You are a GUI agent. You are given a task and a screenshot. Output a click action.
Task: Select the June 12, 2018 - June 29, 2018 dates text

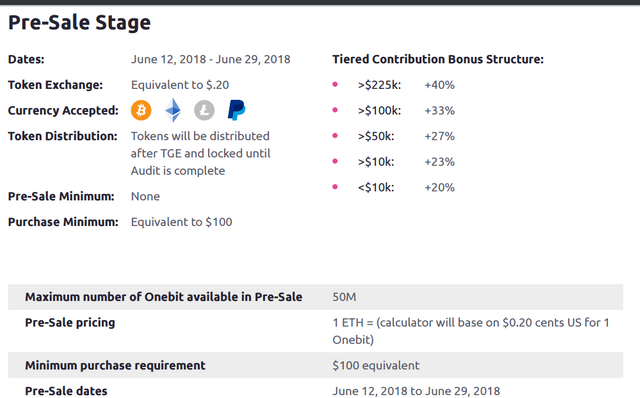pyautogui.click(x=211, y=60)
